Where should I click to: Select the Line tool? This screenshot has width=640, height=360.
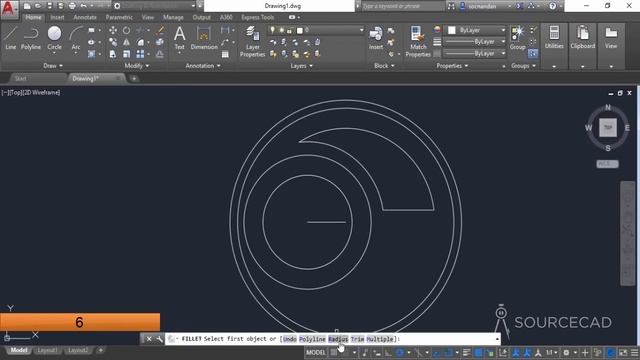pos(11,38)
